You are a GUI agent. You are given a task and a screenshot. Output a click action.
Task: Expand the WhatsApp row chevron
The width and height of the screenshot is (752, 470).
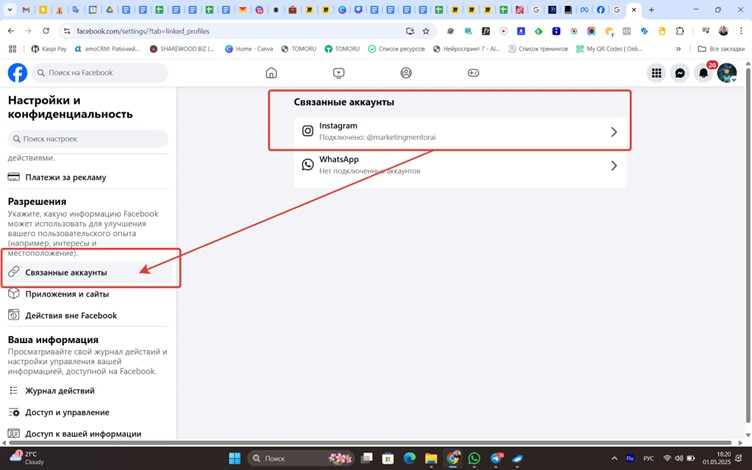614,165
